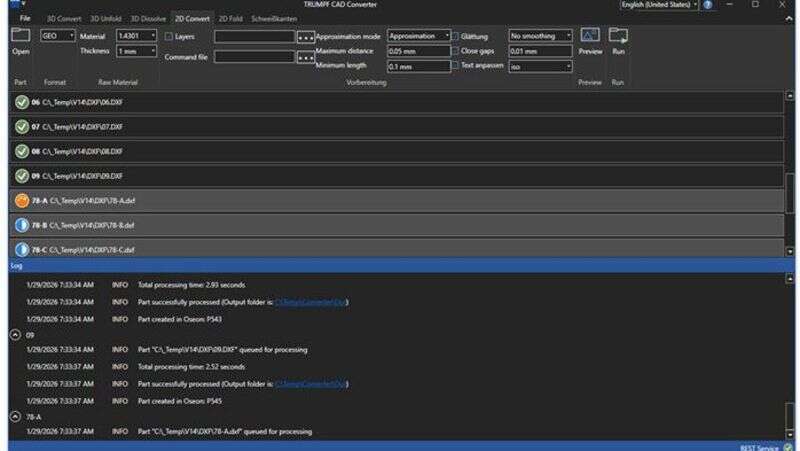Open the Material 1.4301 dropdown
This screenshot has width=800, height=451.
tap(137, 36)
